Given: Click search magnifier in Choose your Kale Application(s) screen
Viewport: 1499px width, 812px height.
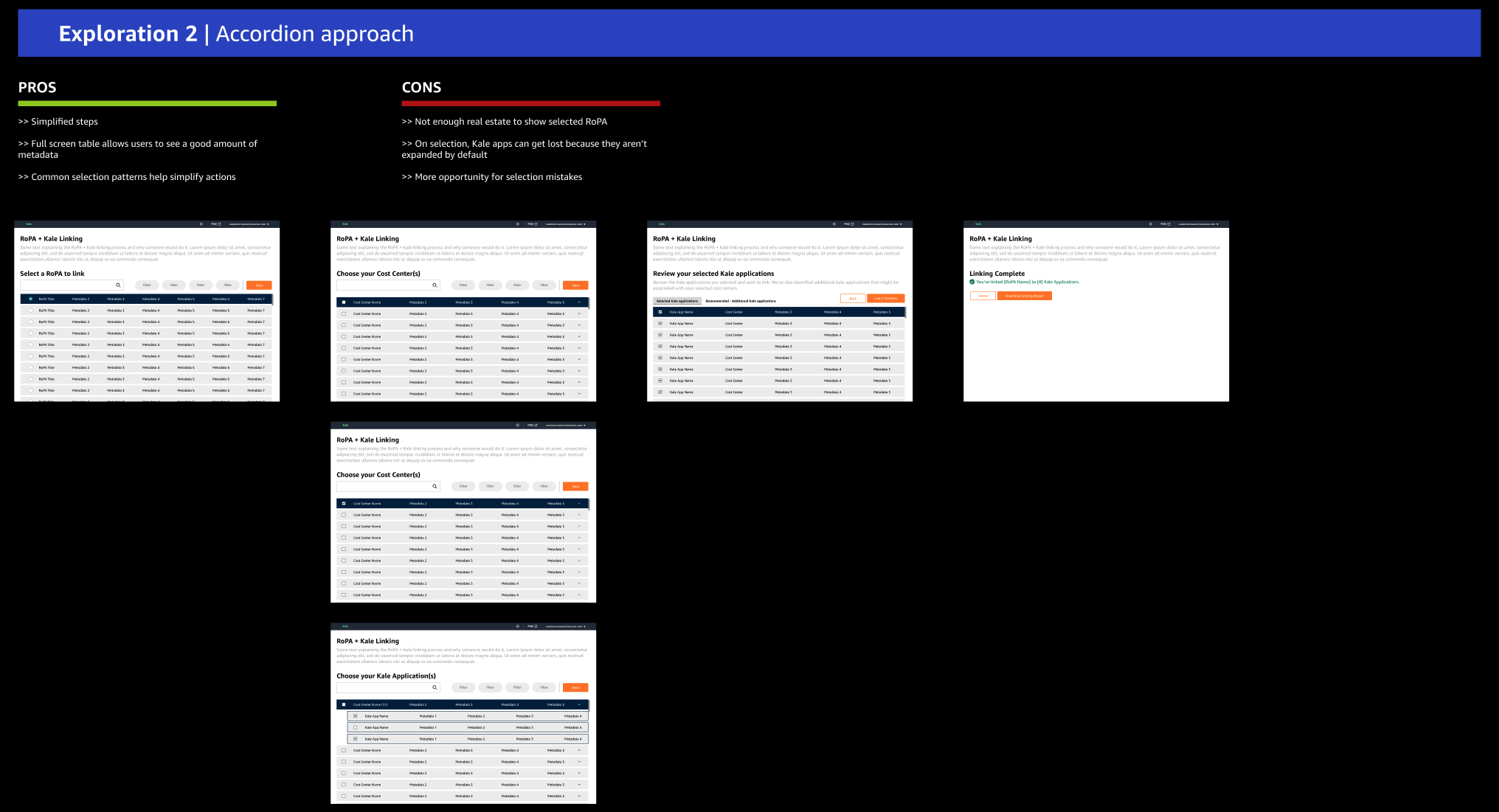Looking at the screenshot, I should tap(435, 687).
